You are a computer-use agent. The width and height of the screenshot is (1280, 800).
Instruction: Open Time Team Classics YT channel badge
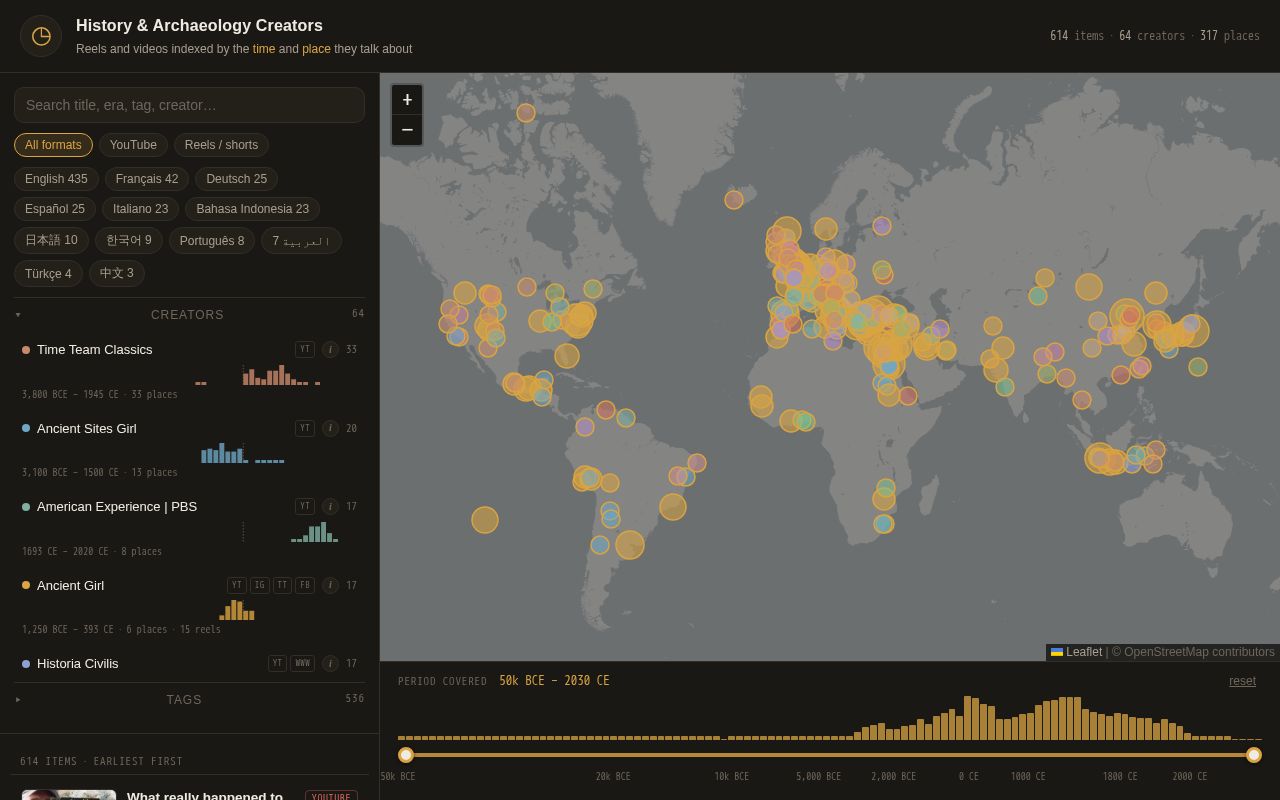(x=305, y=350)
